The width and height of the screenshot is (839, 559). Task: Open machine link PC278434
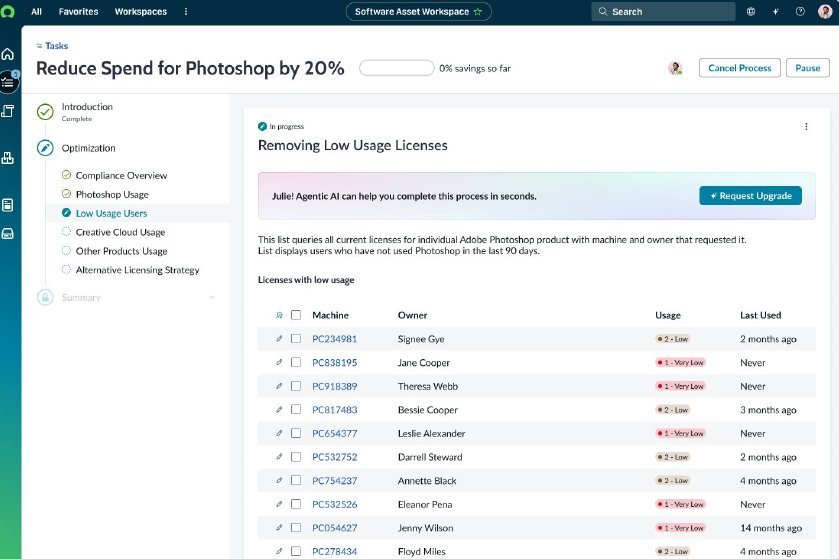pos(334,551)
